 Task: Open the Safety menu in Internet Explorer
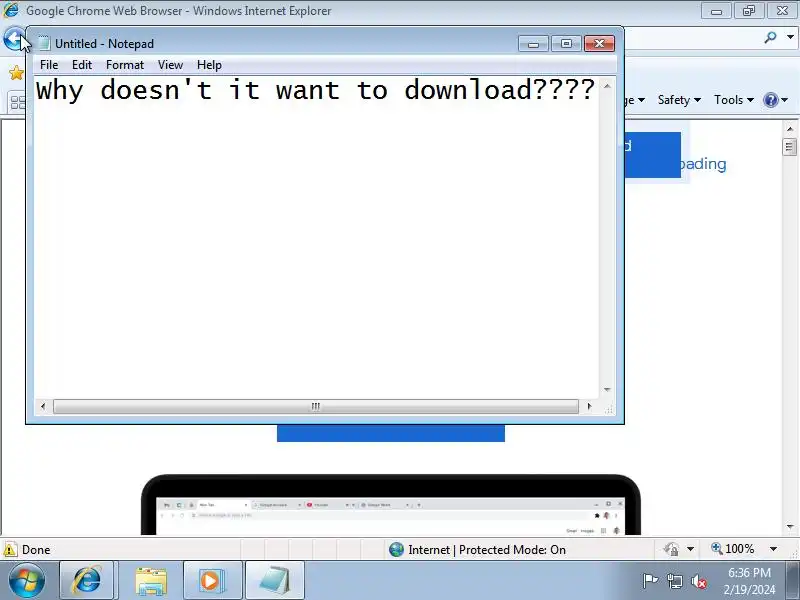pyautogui.click(x=679, y=100)
